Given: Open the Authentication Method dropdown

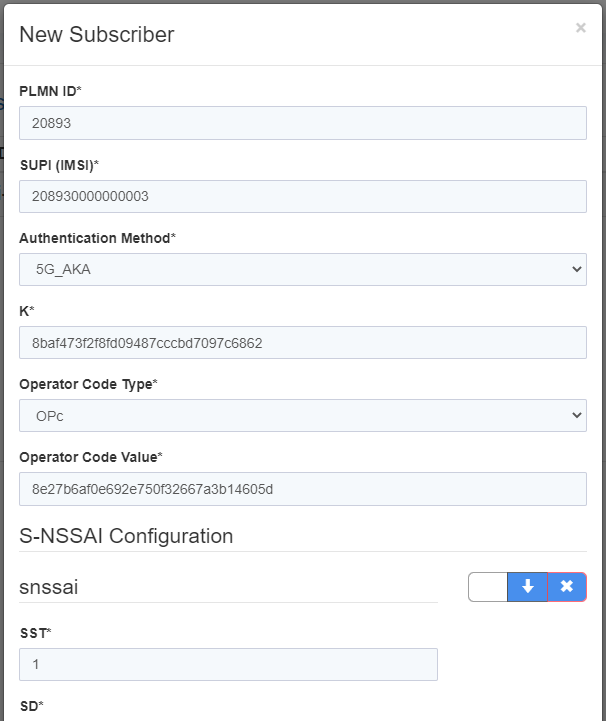Looking at the screenshot, I should [x=302, y=269].
